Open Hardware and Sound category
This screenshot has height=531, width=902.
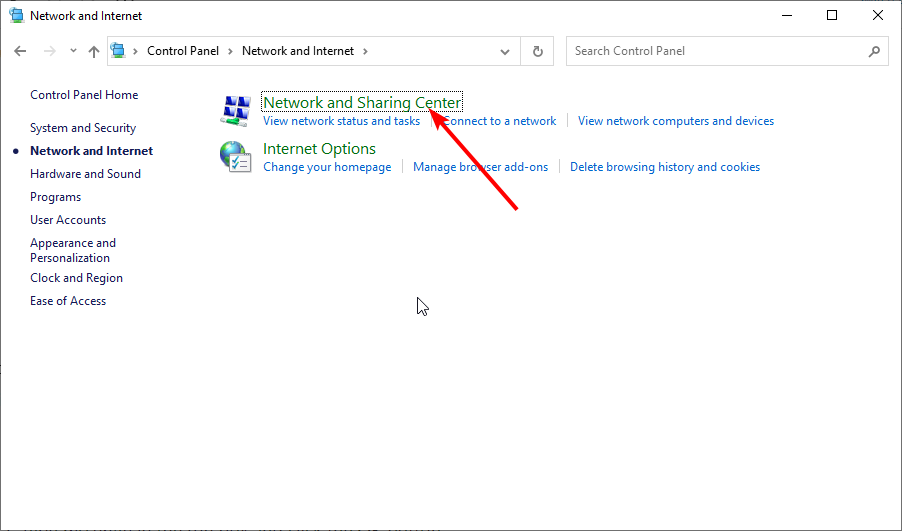click(85, 174)
